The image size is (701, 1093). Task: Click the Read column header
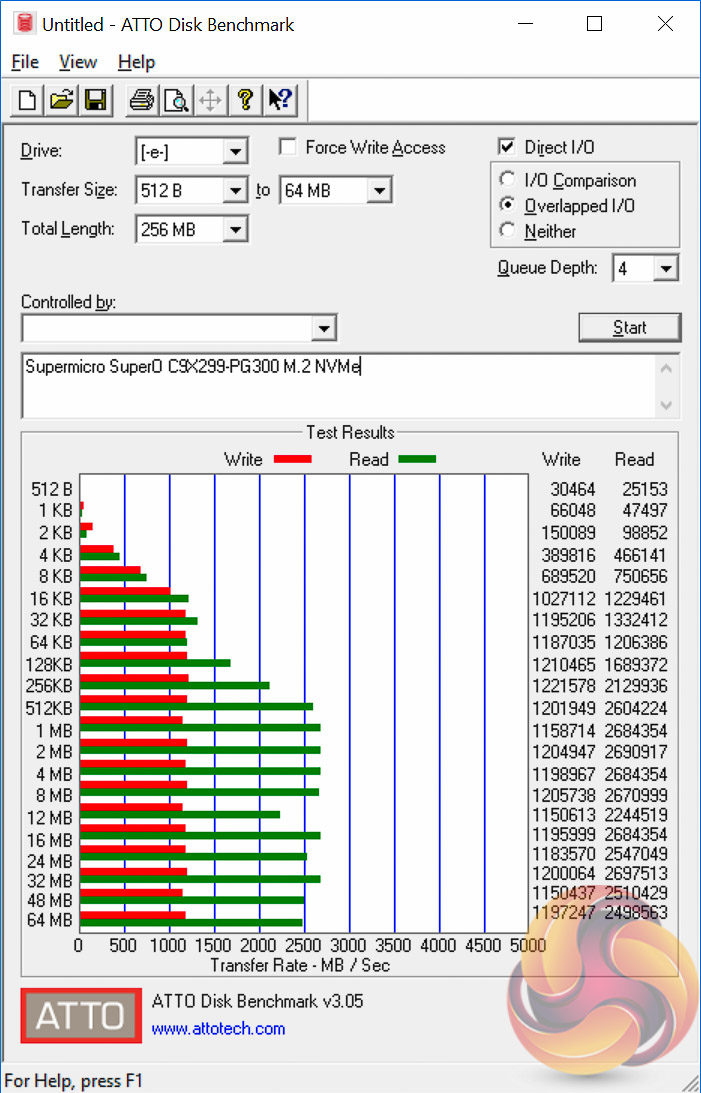click(x=634, y=459)
